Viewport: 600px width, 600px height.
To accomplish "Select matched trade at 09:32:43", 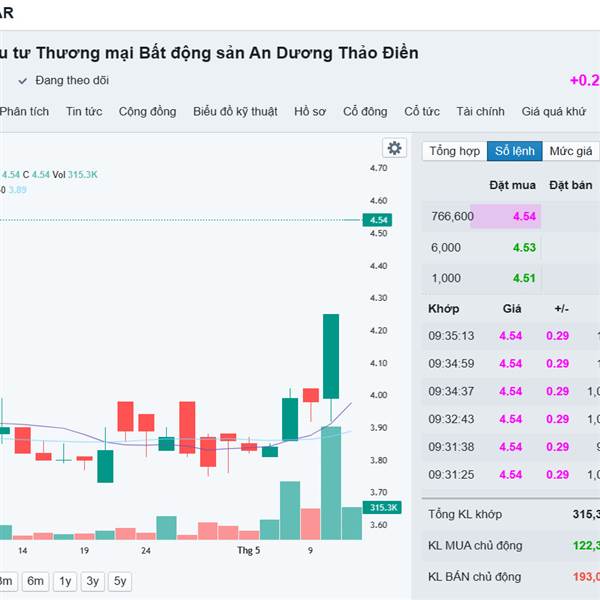I will point(511,419).
